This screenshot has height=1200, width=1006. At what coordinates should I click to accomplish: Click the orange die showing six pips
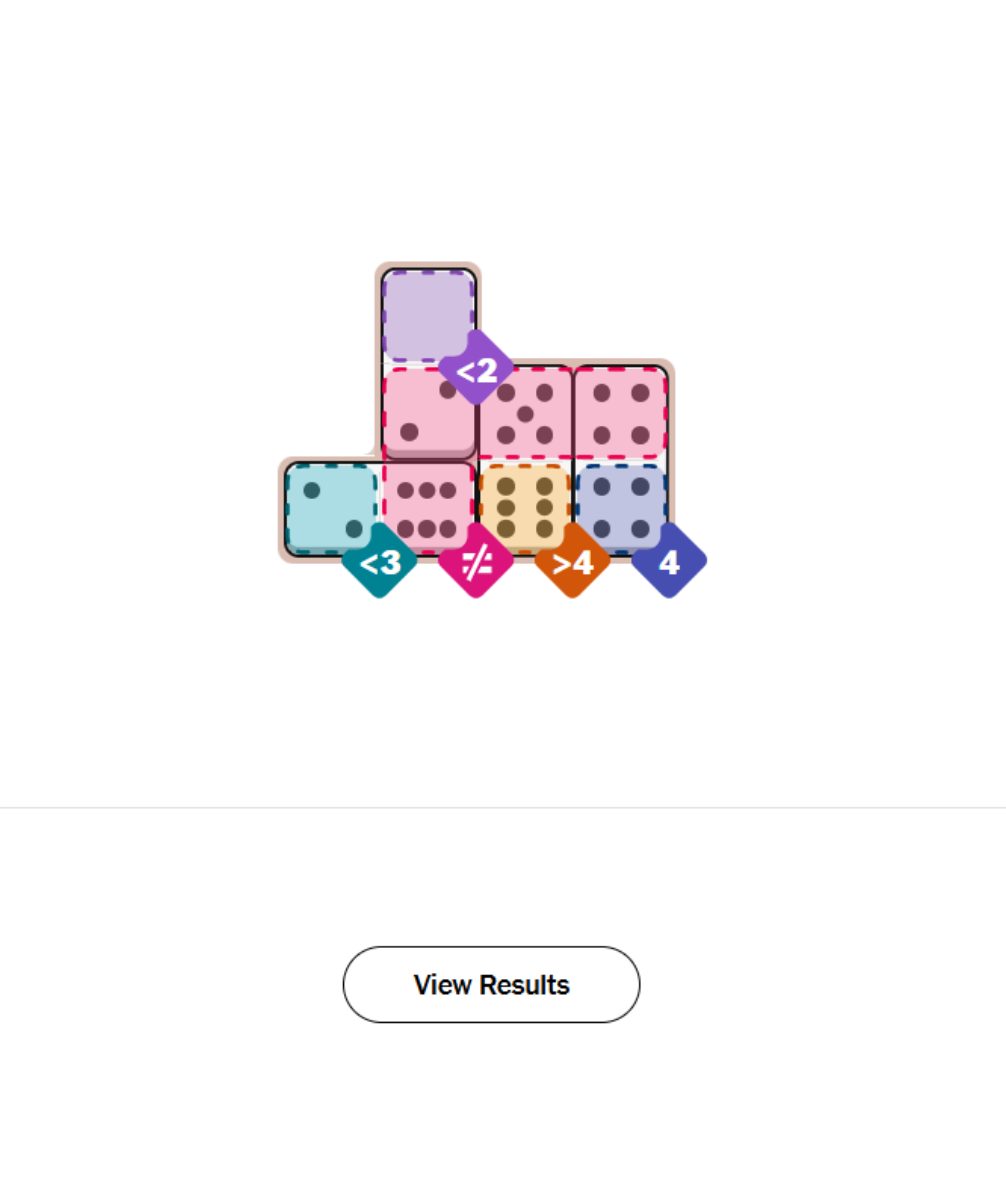click(x=525, y=508)
